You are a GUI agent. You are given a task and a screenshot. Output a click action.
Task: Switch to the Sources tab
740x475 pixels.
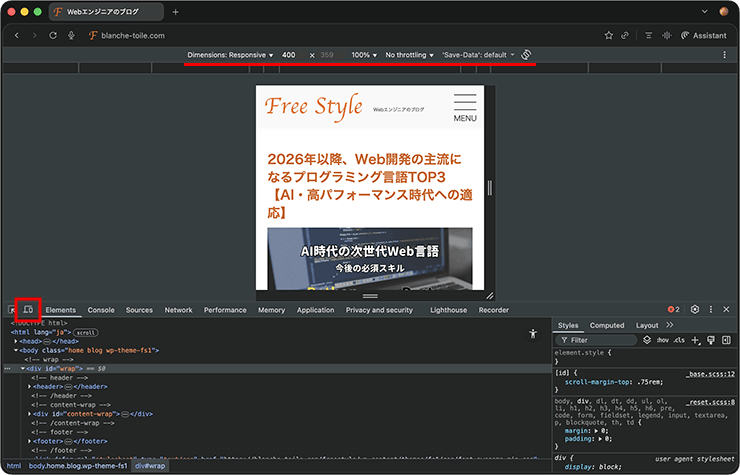(x=139, y=310)
